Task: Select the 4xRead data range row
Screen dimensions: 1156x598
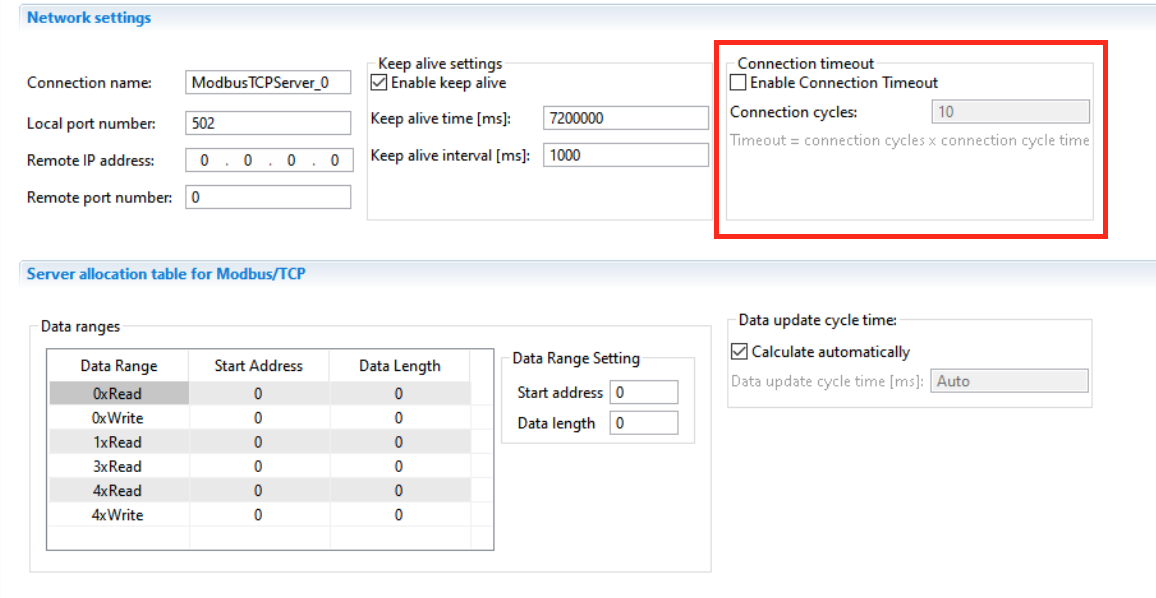Action: point(260,491)
